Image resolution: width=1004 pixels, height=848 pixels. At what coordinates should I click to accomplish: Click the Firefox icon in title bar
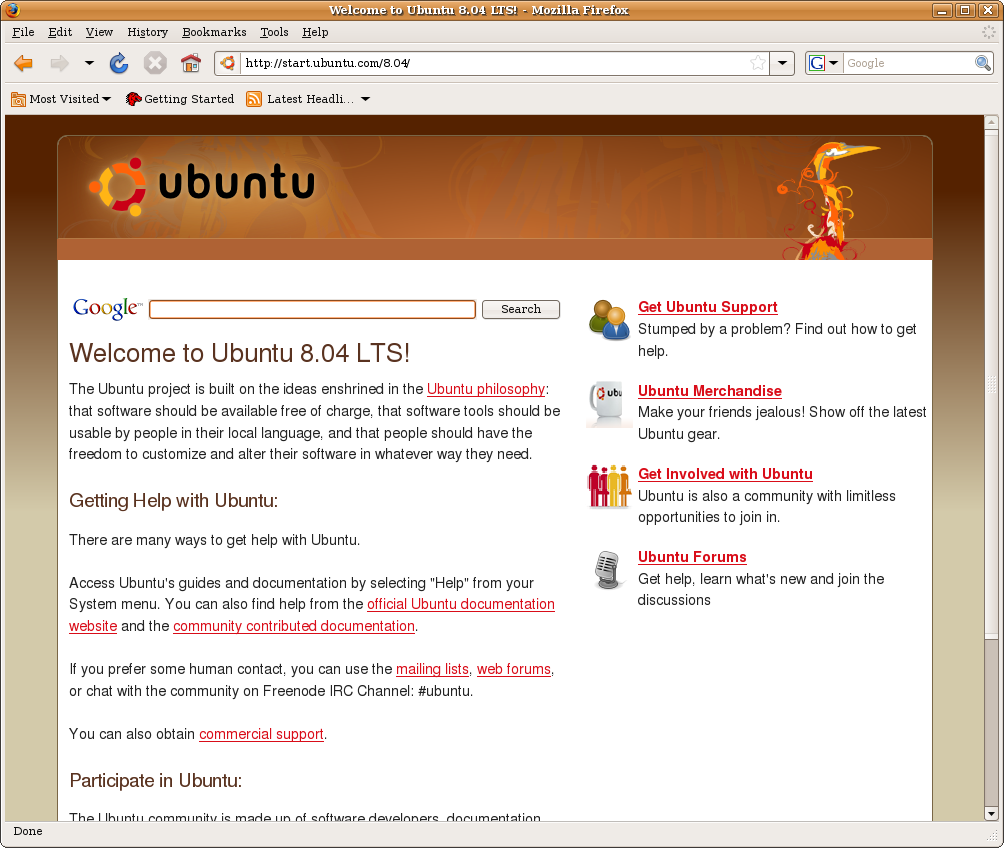12,10
